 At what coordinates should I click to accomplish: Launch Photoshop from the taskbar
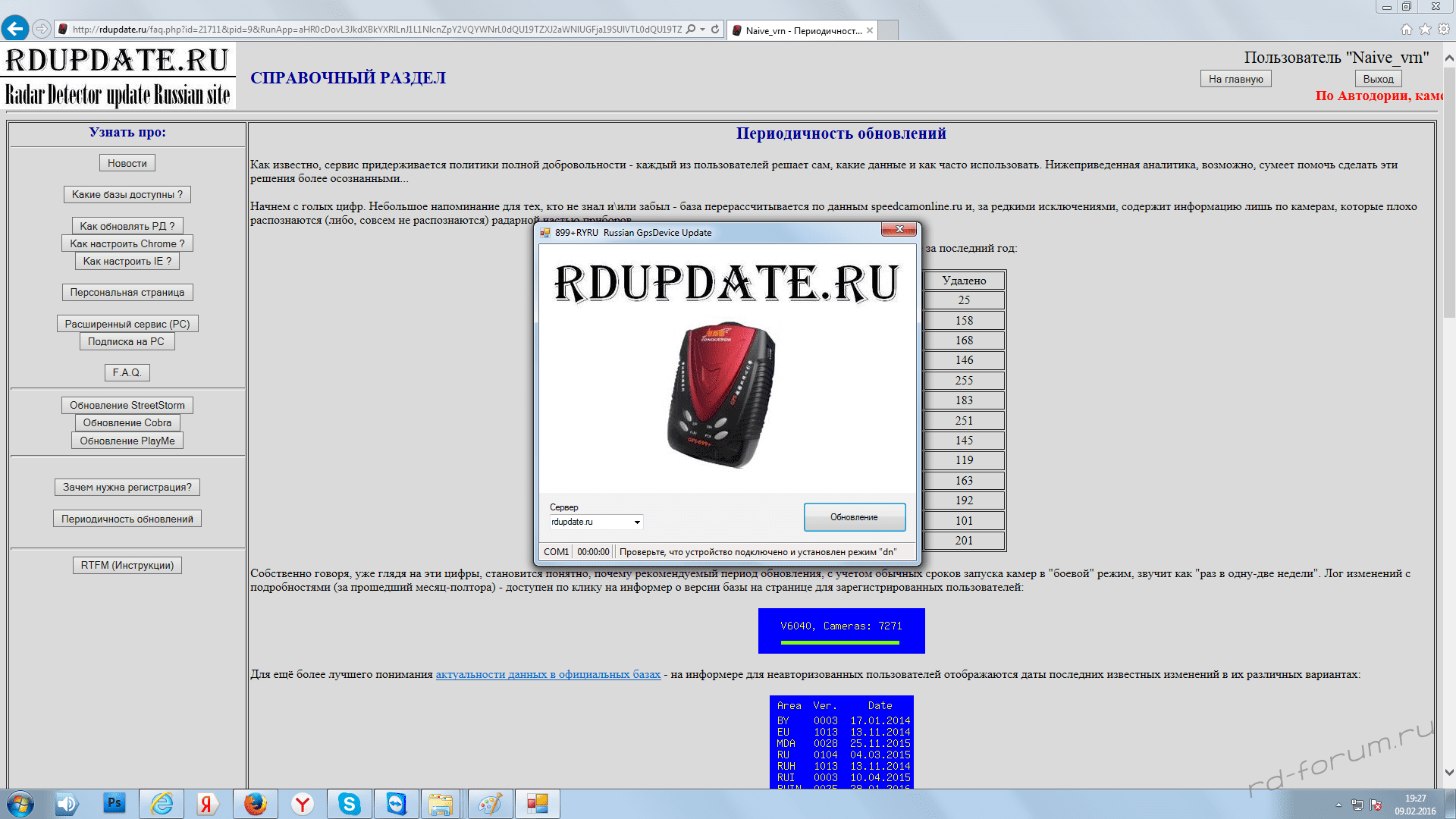(x=115, y=803)
